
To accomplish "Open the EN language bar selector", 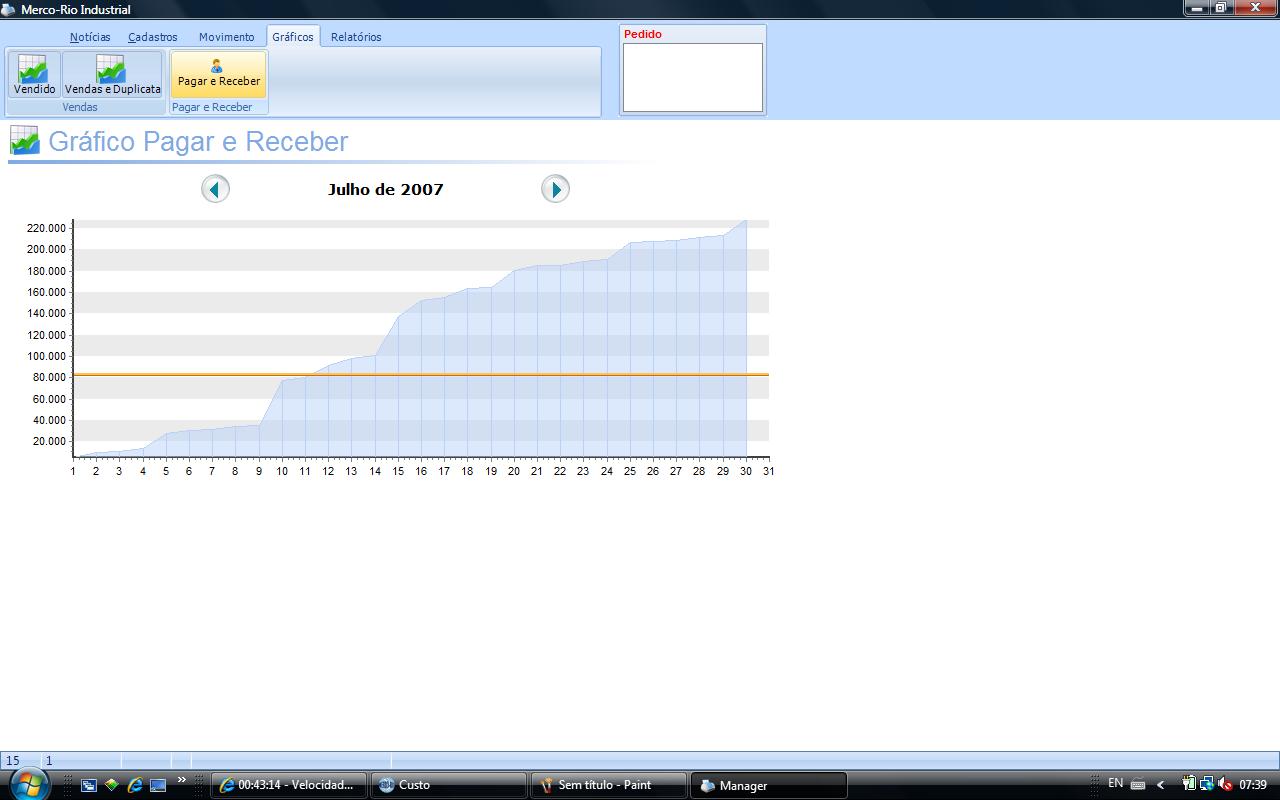I will [1115, 784].
